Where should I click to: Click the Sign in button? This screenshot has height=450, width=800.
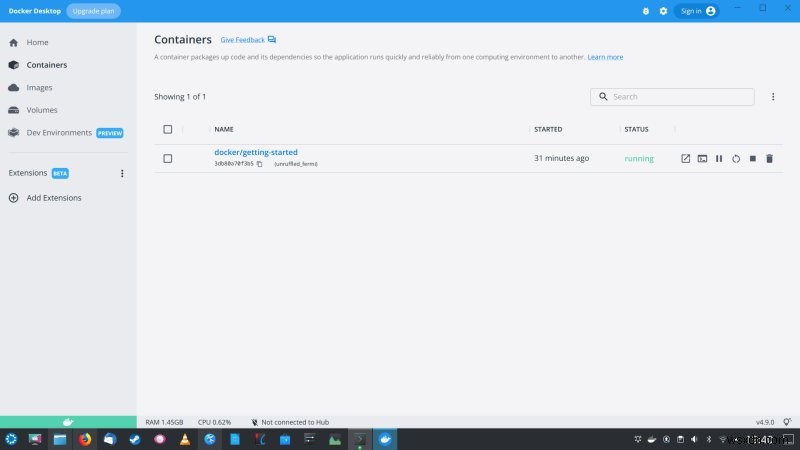[x=697, y=11]
